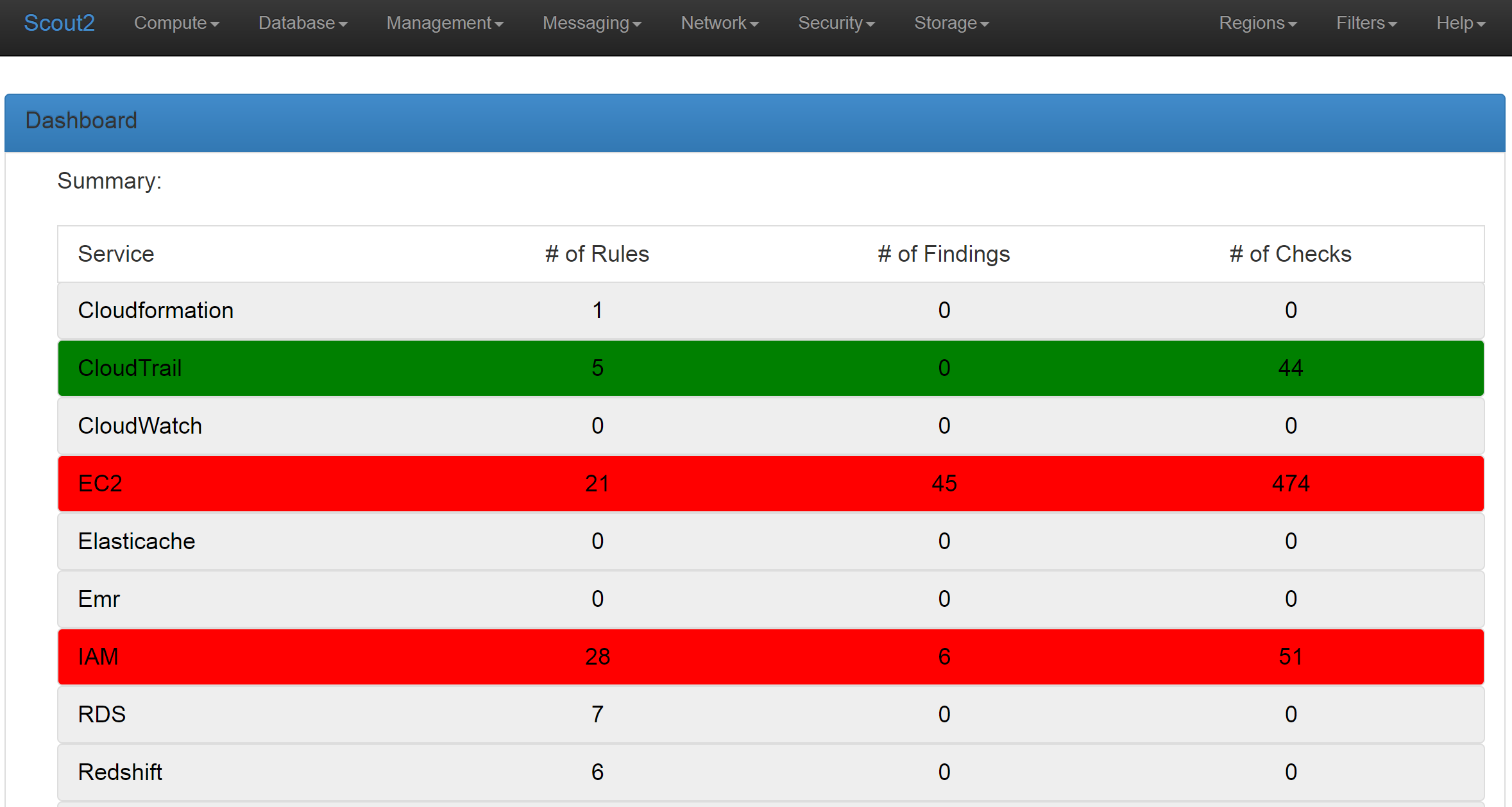Expand the Storage menu
The width and height of the screenshot is (1512, 807).
coord(951,23)
